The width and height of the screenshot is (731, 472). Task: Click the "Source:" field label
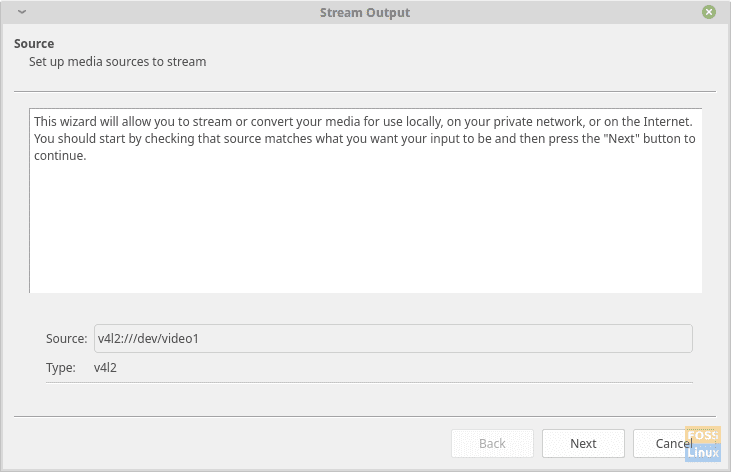click(x=67, y=338)
